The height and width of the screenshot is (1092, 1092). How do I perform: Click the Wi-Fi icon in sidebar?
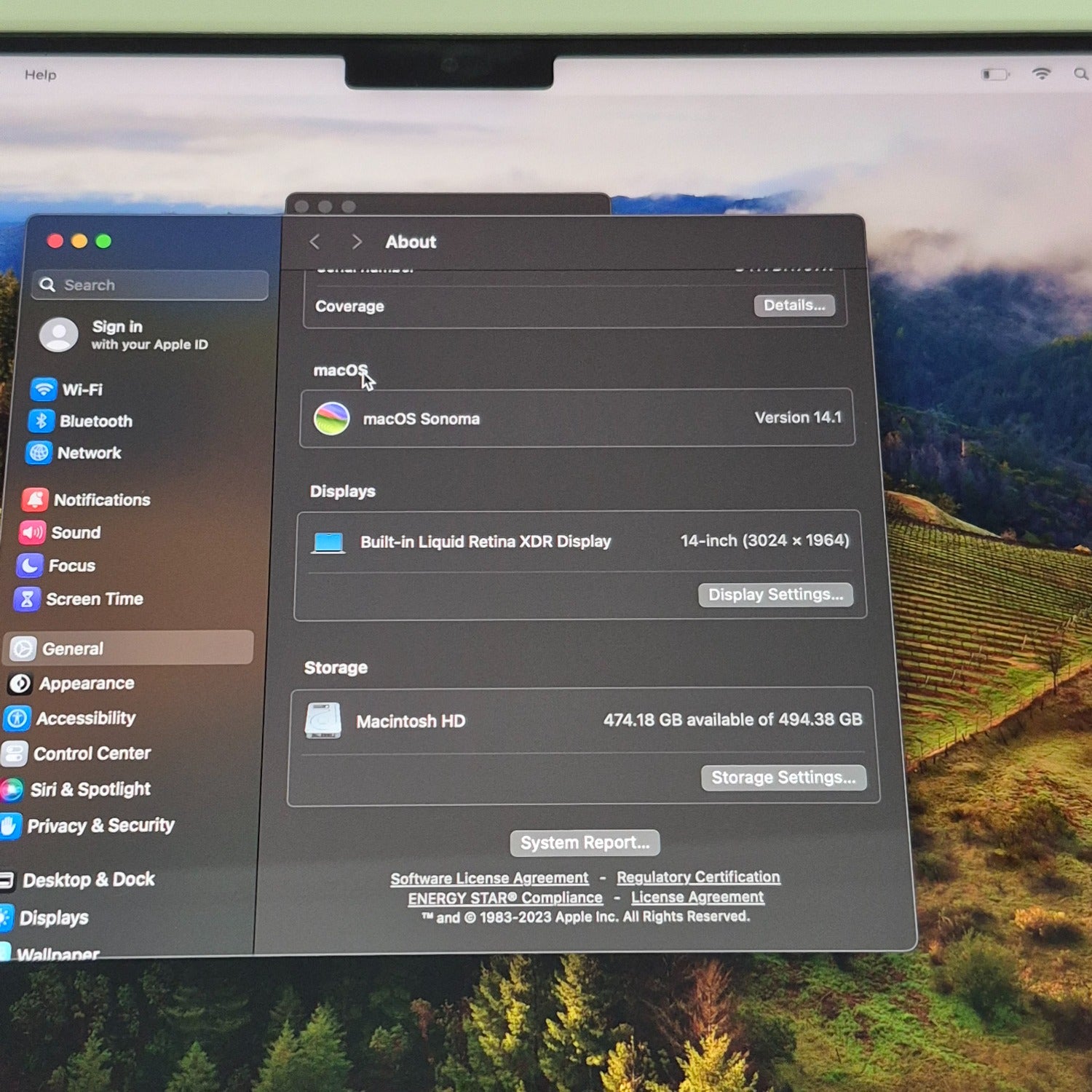coord(44,389)
